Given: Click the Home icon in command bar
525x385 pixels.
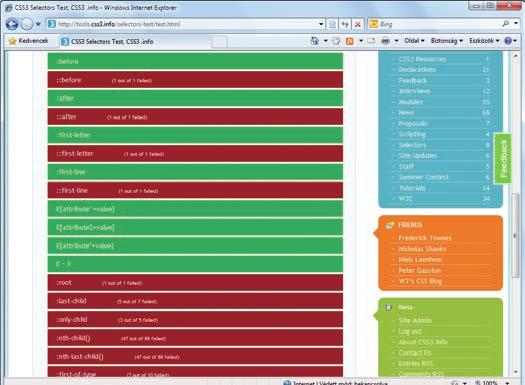Looking at the screenshot, I should coord(315,41).
